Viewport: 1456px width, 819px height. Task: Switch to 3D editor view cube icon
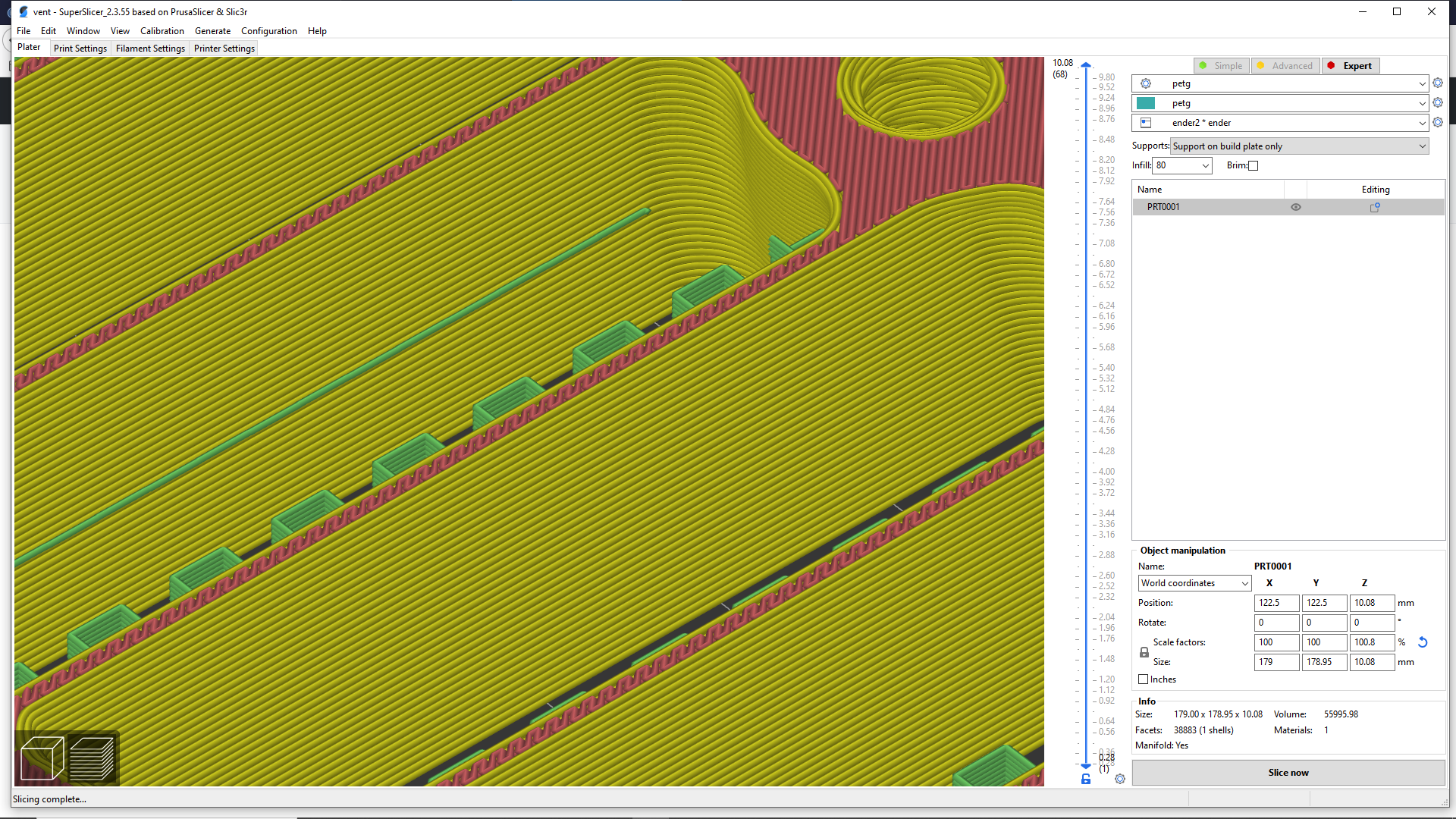tap(41, 758)
